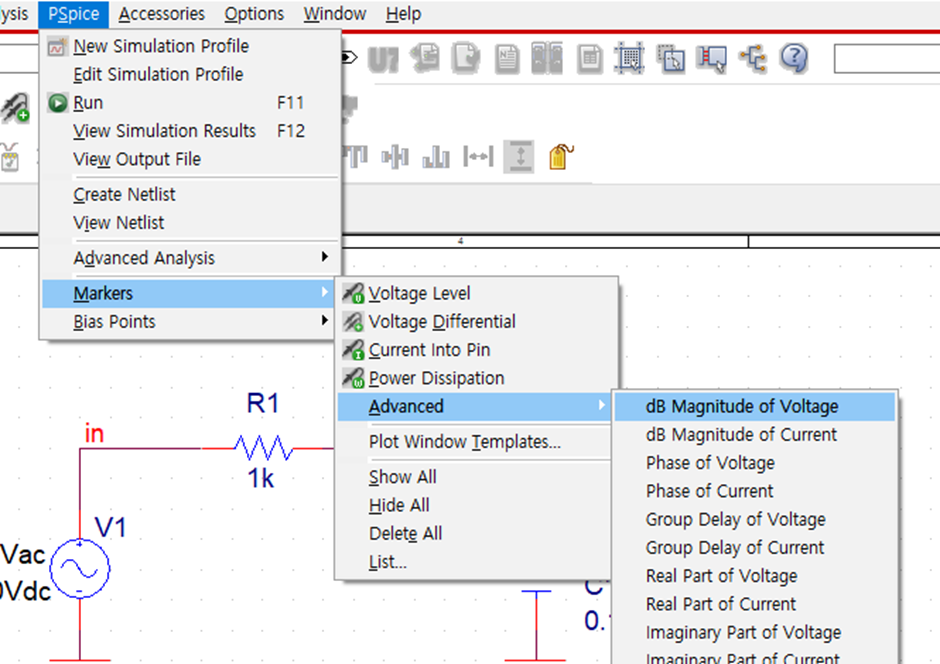The width and height of the screenshot is (940, 664).
Task: Choose Real Part of Current
Action: pyautogui.click(x=755, y=604)
